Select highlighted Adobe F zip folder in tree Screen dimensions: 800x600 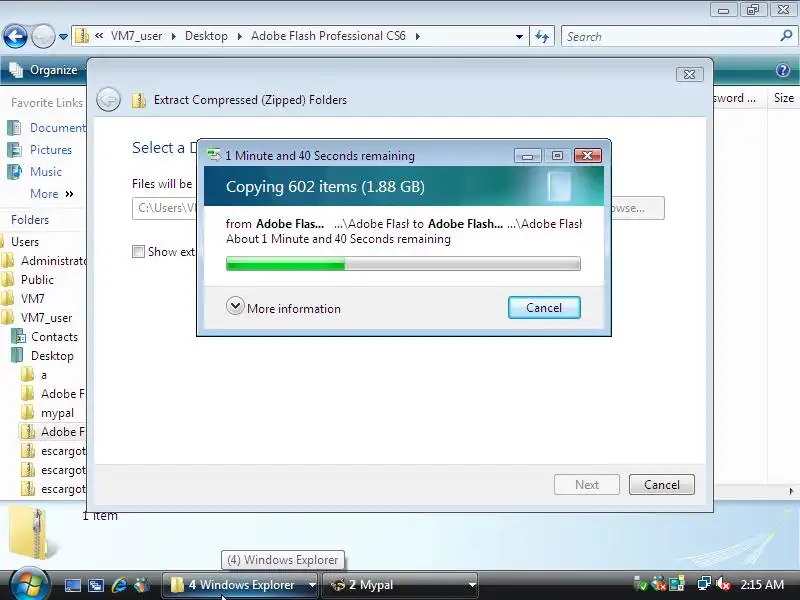click(x=53, y=432)
